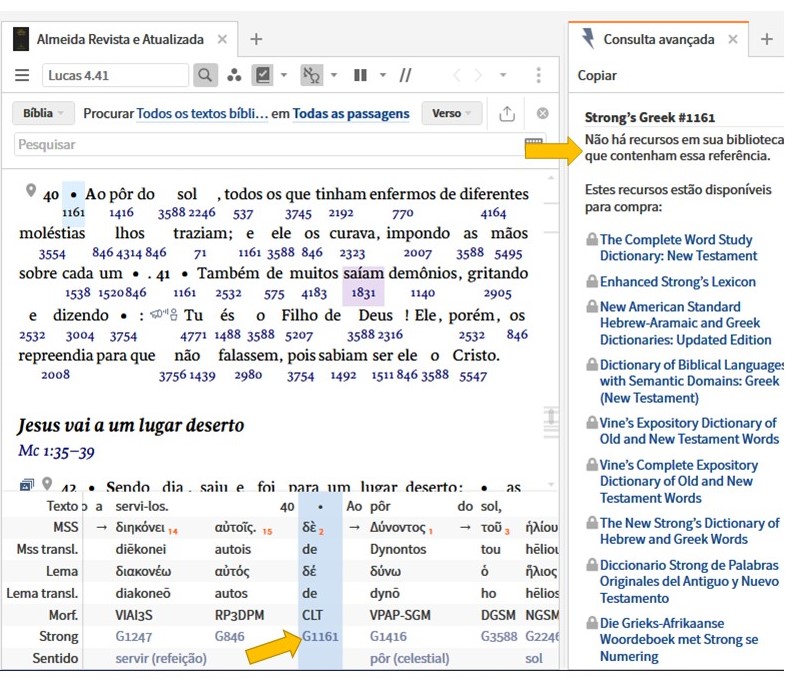The image size is (785, 679).
Task: Click the search magnifier button
Action: pyautogui.click(x=205, y=75)
